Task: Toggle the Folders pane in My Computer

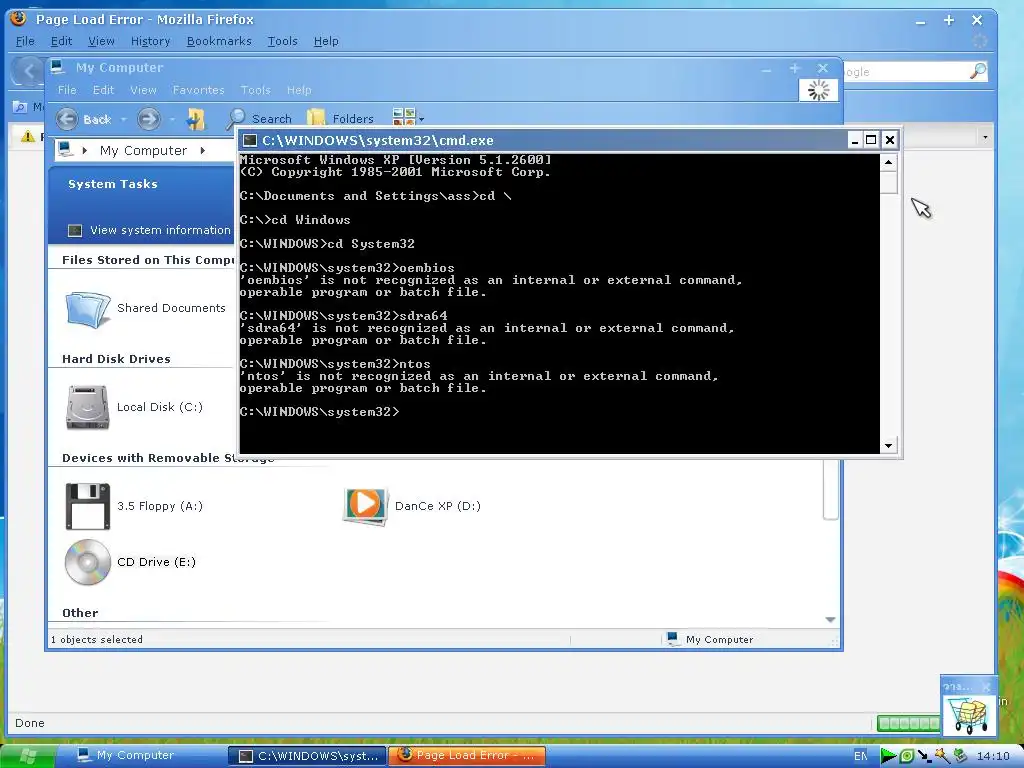Action: pyautogui.click(x=340, y=119)
